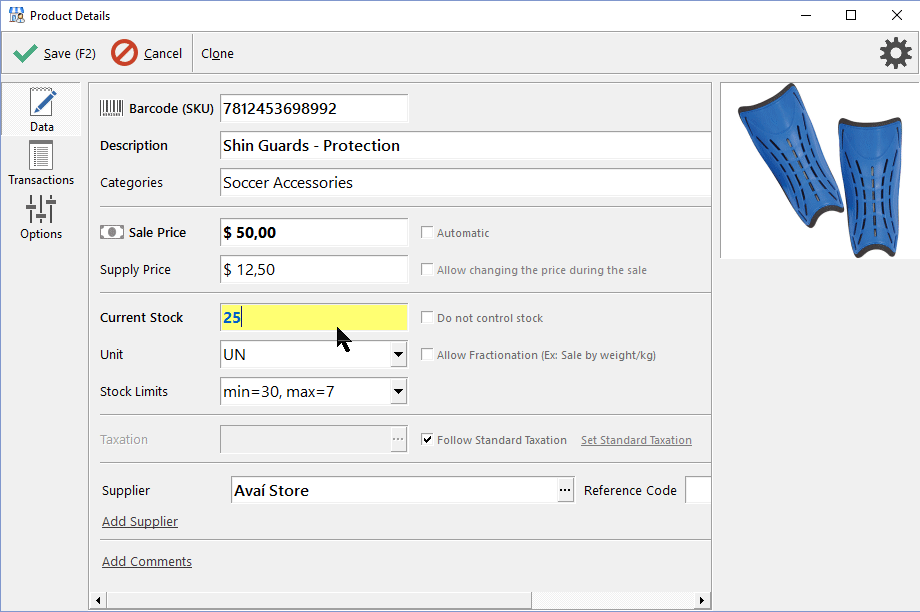
Task: Click the Reference Code input field
Action: pos(698,490)
